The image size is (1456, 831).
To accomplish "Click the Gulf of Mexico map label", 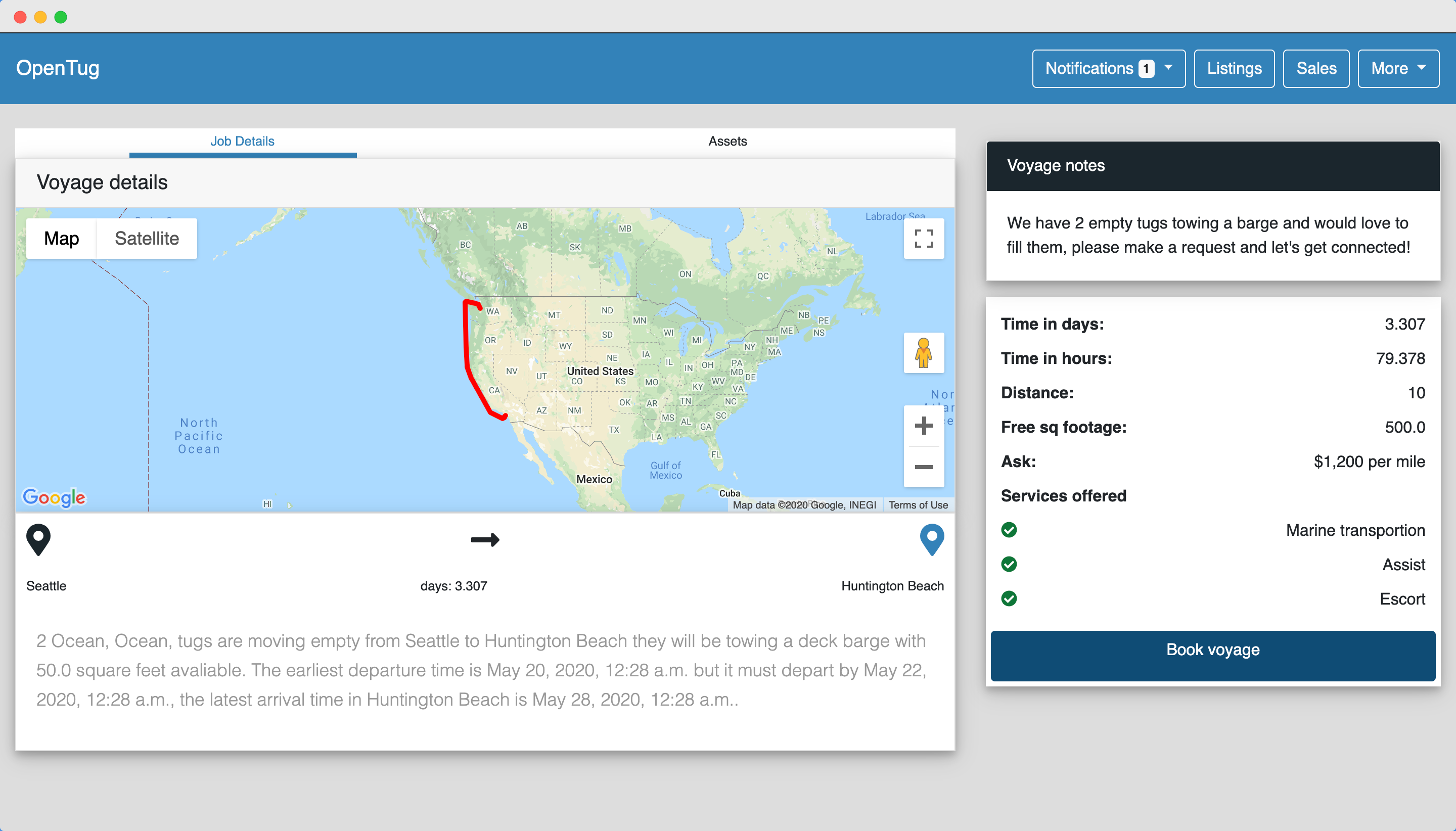I will click(665, 470).
